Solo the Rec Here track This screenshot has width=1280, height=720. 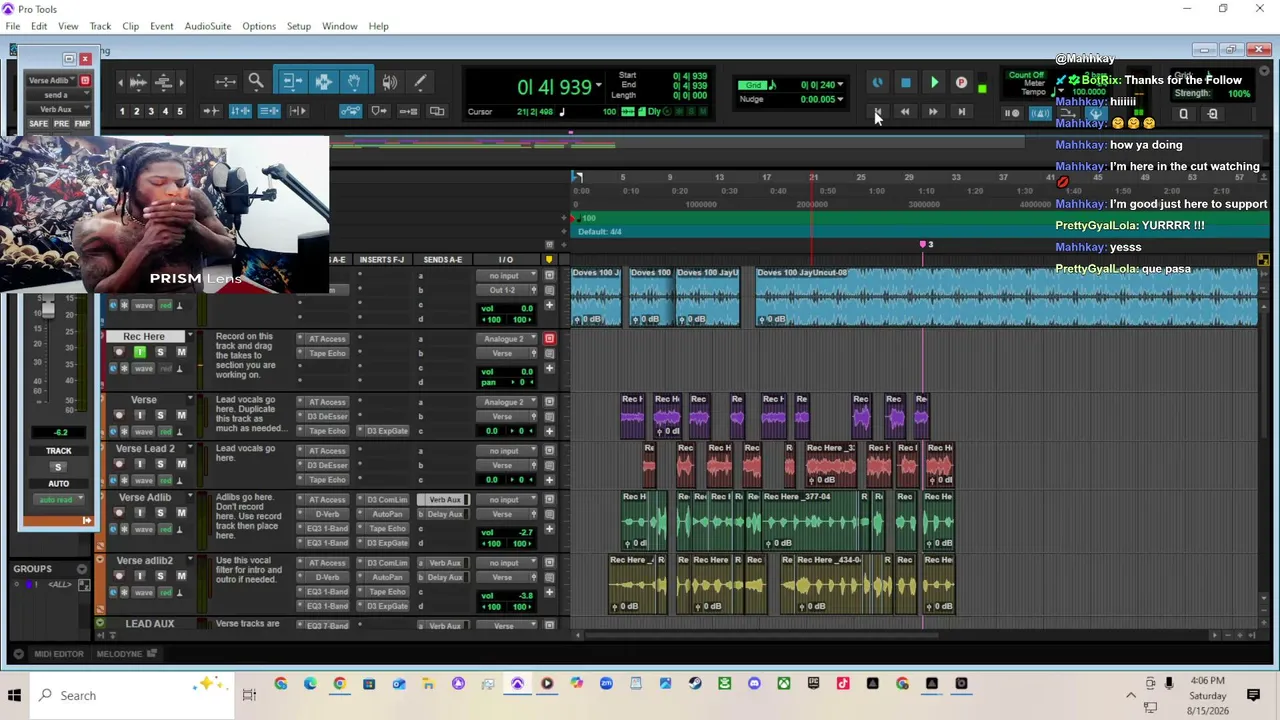pyautogui.click(x=160, y=352)
